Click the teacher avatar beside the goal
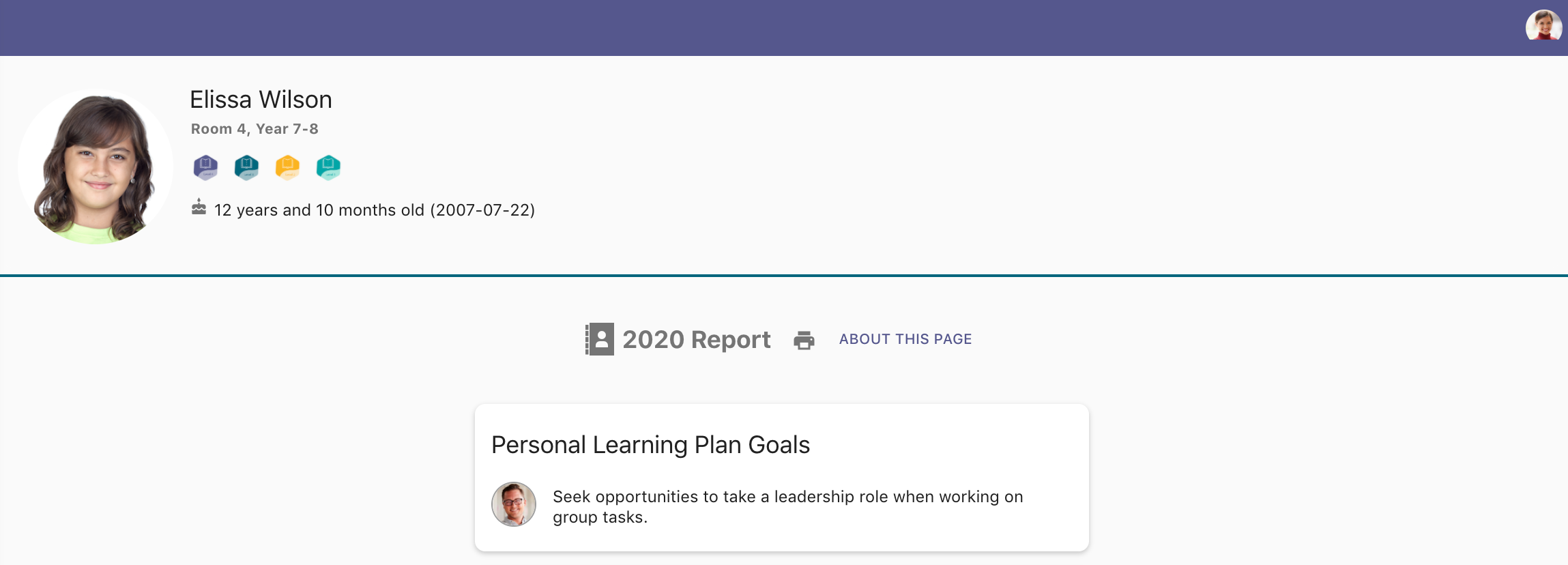Image resolution: width=1568 pixels, height=565 pixels. (x=514, y=504)
